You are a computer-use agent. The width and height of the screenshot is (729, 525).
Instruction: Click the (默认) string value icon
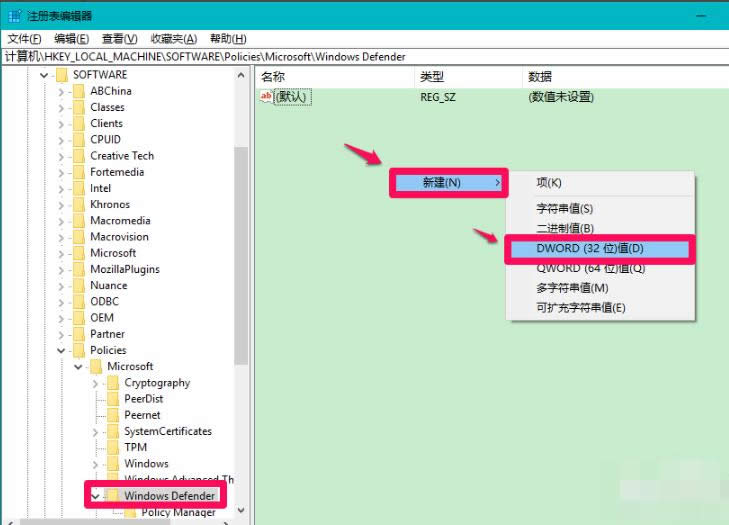point(267,97)
